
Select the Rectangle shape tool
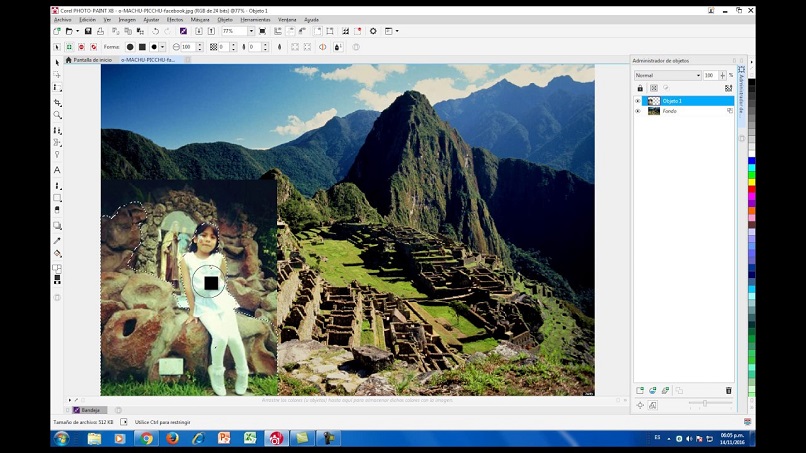(x=57, y=198)
